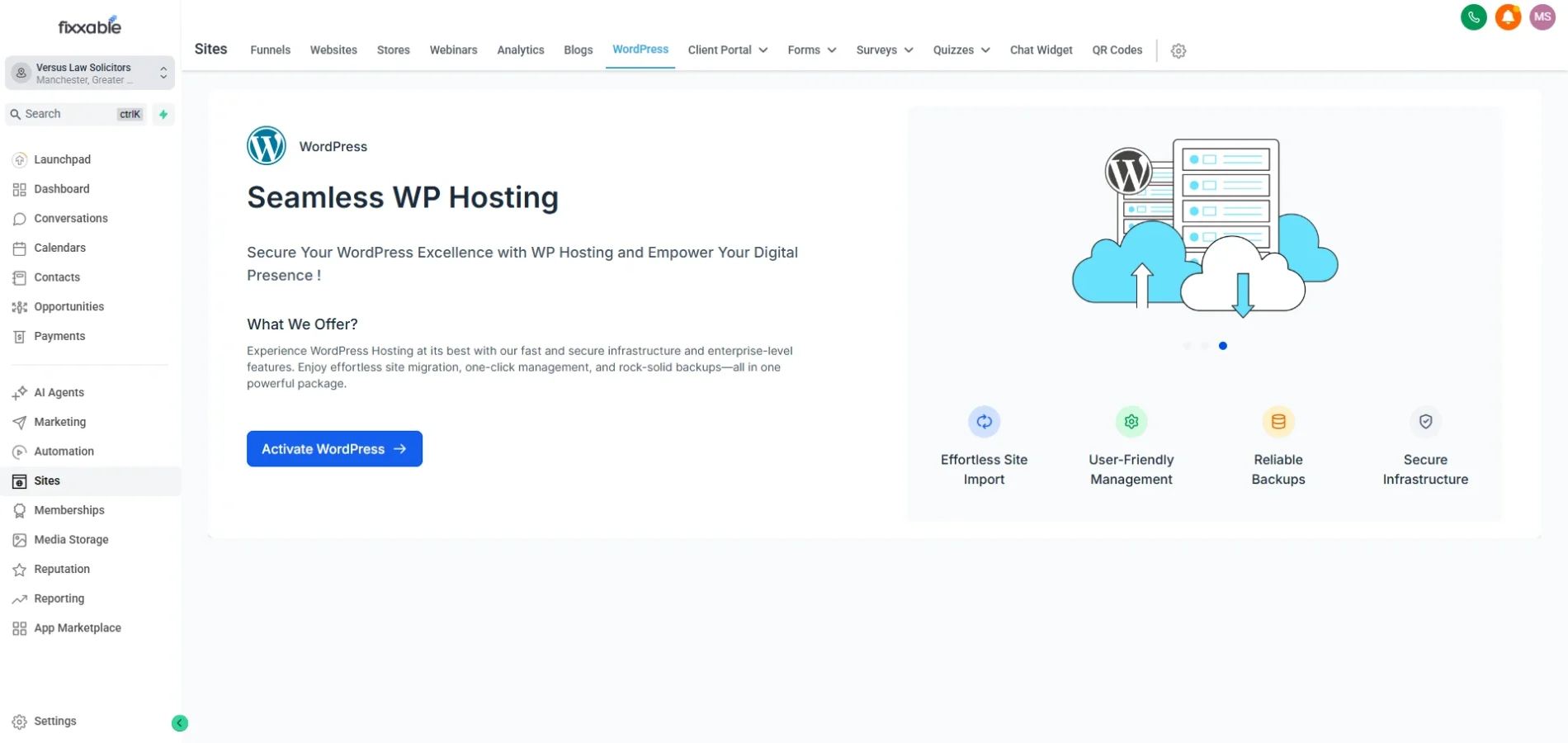Click the phone icon in the top bar
This screenshot has height=743, width=1568.
[x=1474, y=17]
